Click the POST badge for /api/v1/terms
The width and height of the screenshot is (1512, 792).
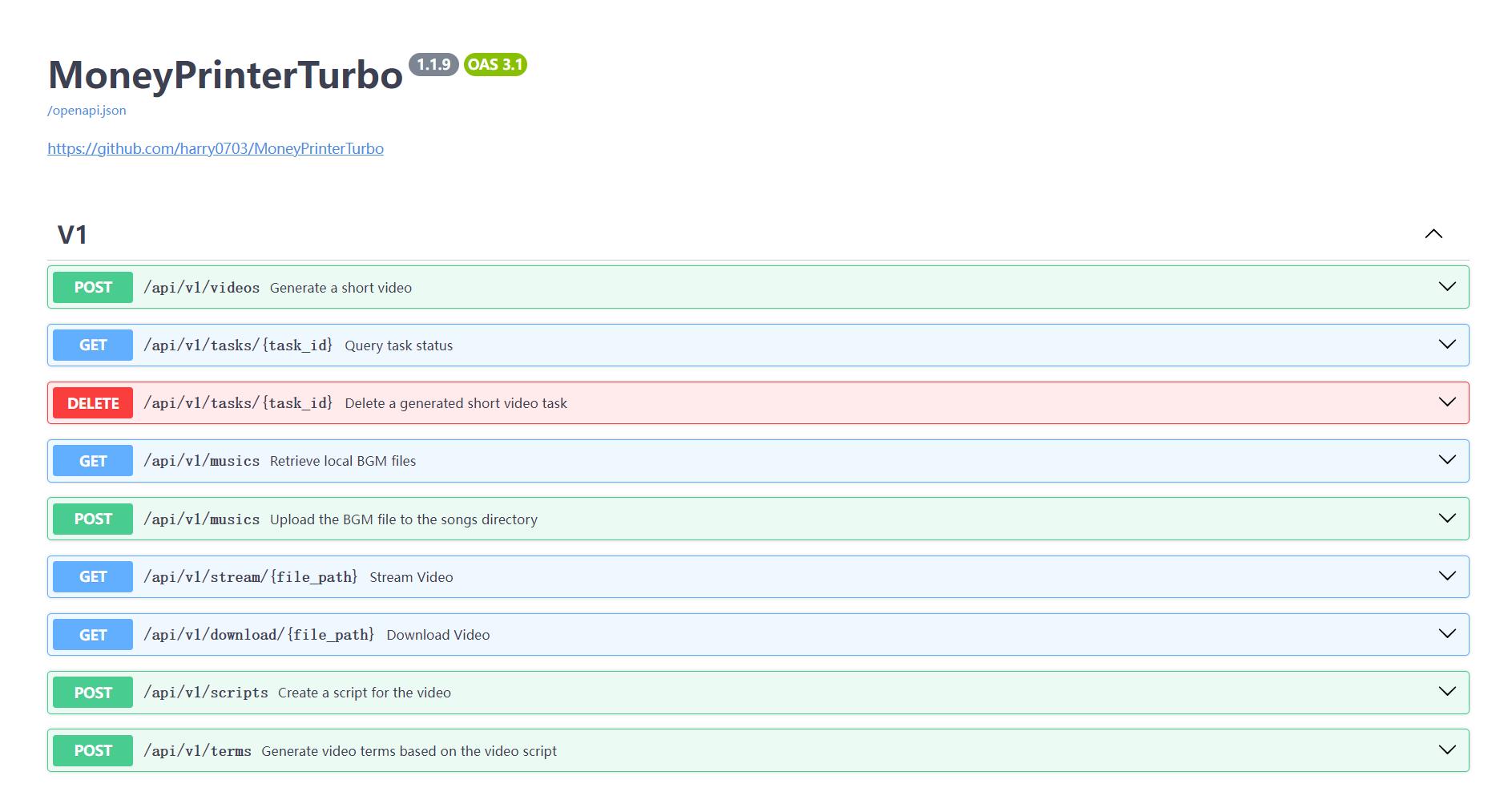click(93, 750)
